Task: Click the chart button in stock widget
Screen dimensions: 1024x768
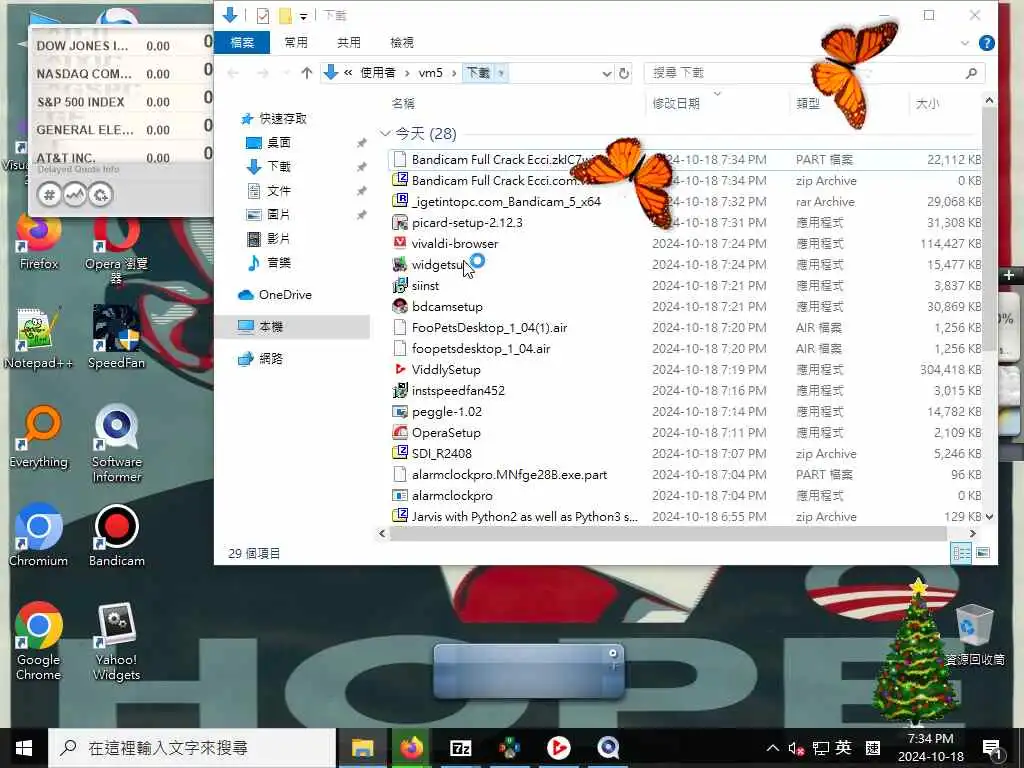Action: pos(75,195)
